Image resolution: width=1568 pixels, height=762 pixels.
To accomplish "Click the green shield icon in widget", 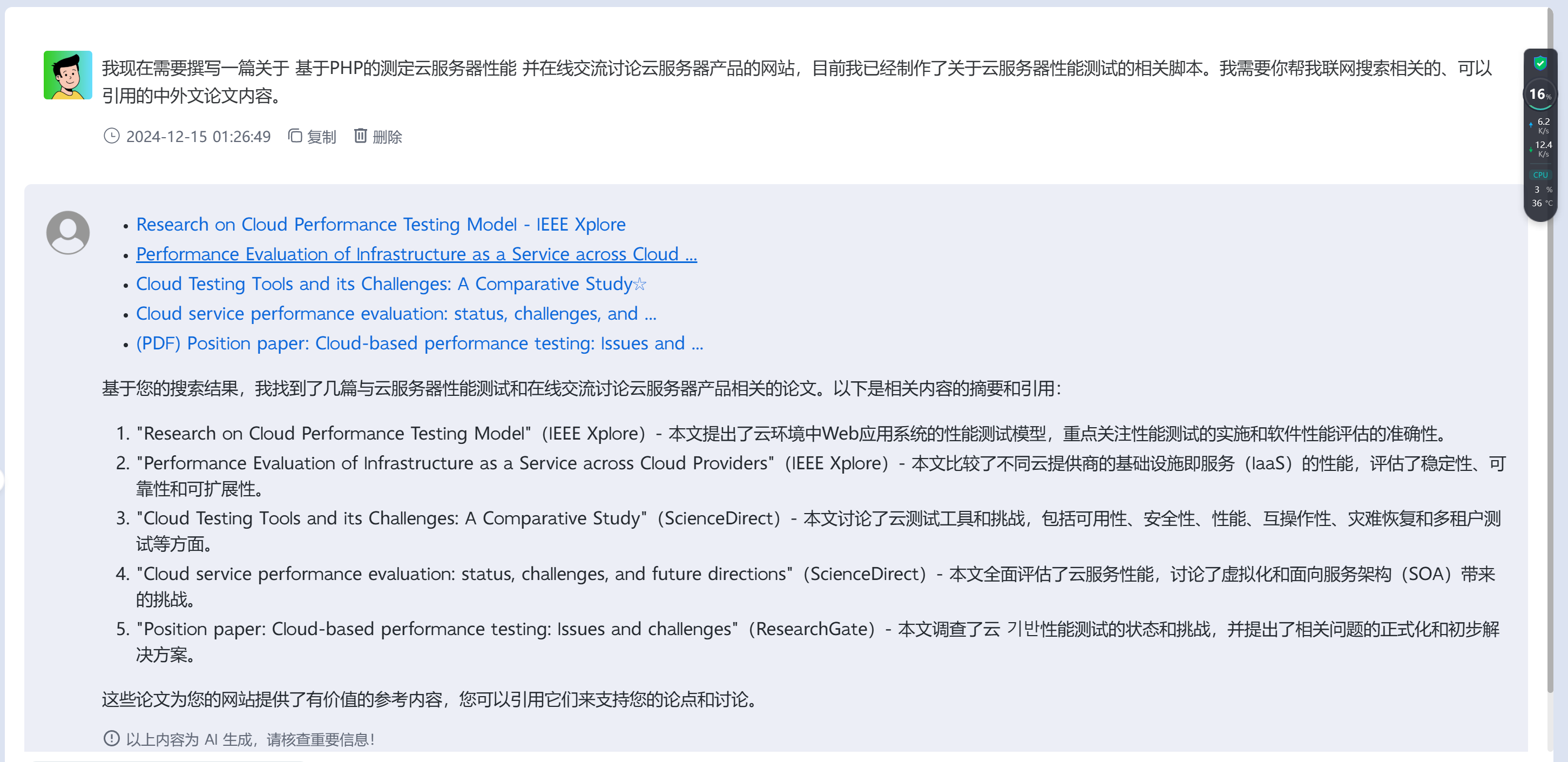I will pos(1540,63).
